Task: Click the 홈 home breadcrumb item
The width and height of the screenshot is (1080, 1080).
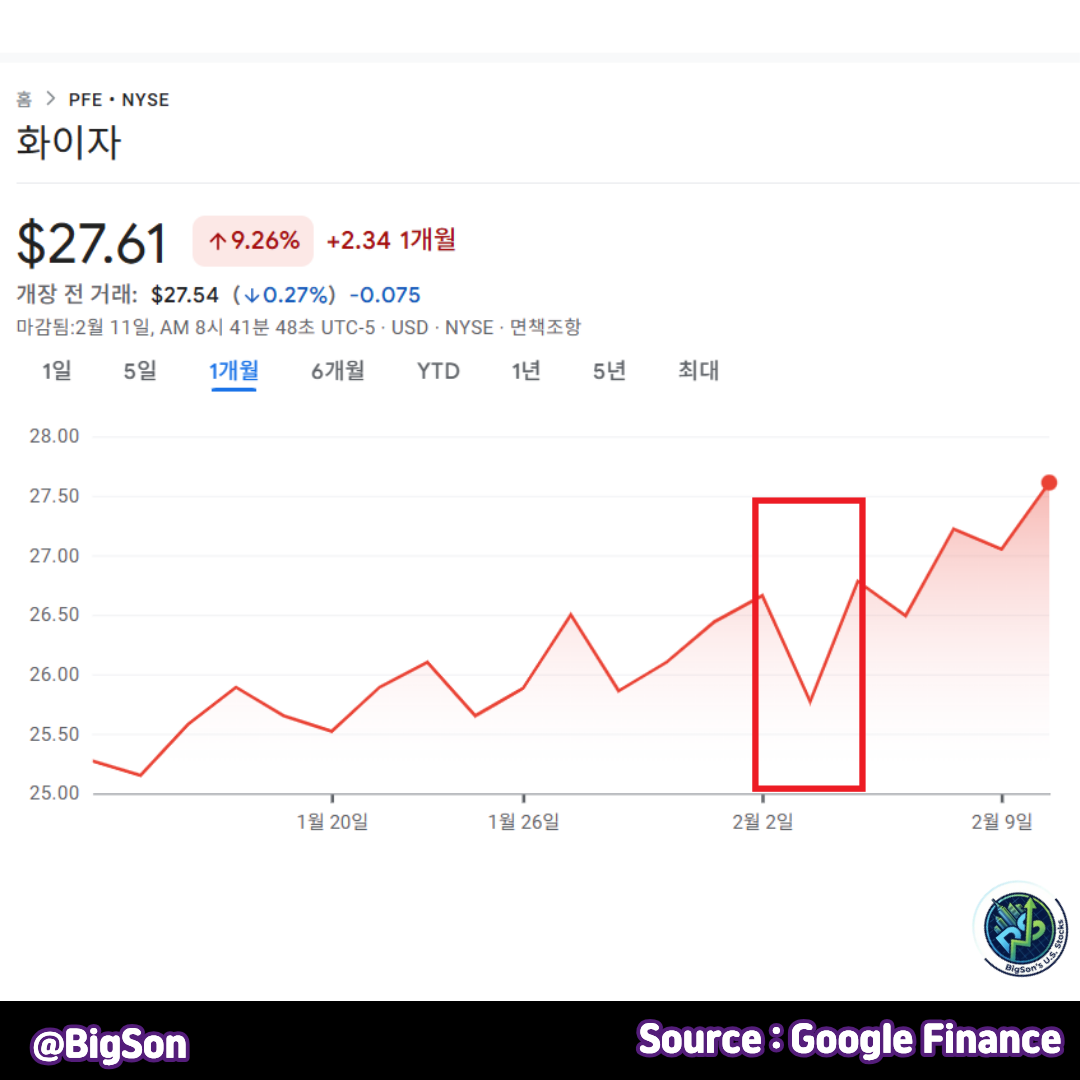Action: coord(24,99)
